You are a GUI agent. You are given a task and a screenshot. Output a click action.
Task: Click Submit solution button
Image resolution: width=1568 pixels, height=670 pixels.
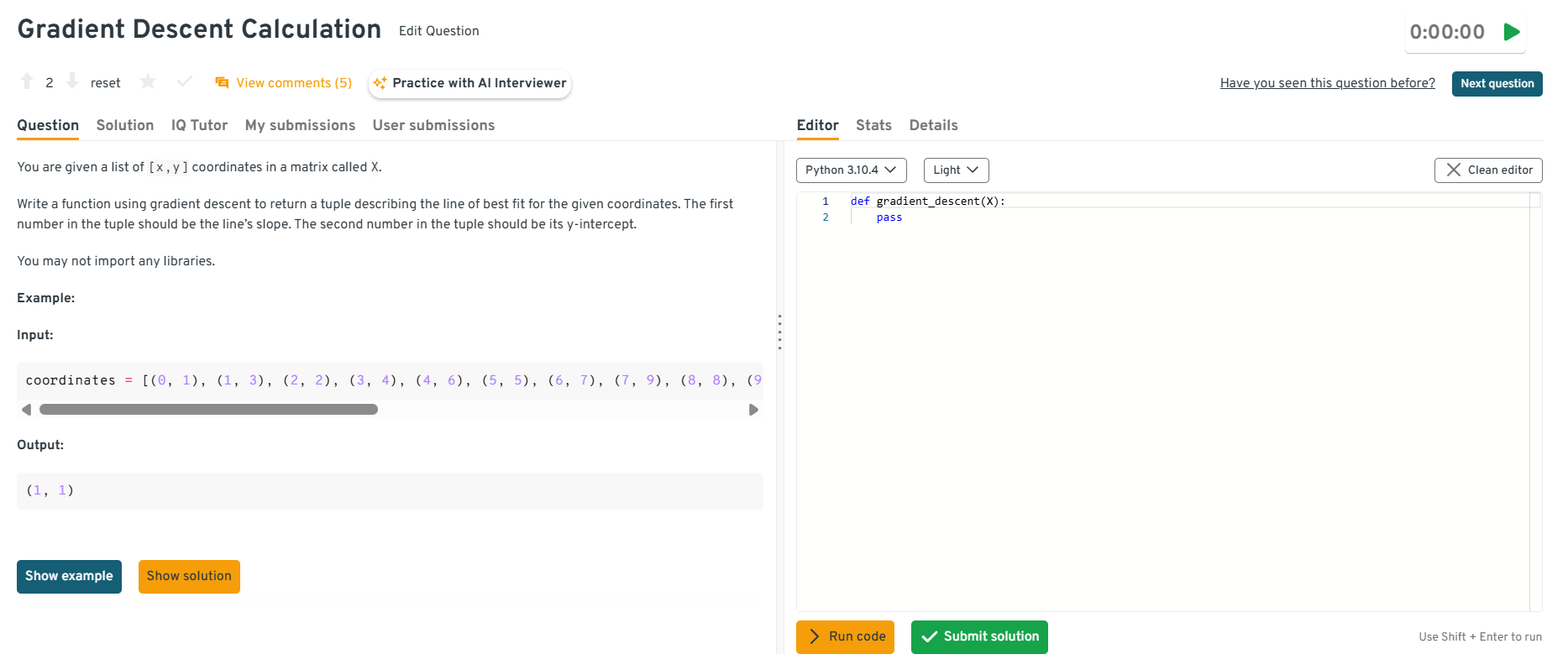[979, 636]
